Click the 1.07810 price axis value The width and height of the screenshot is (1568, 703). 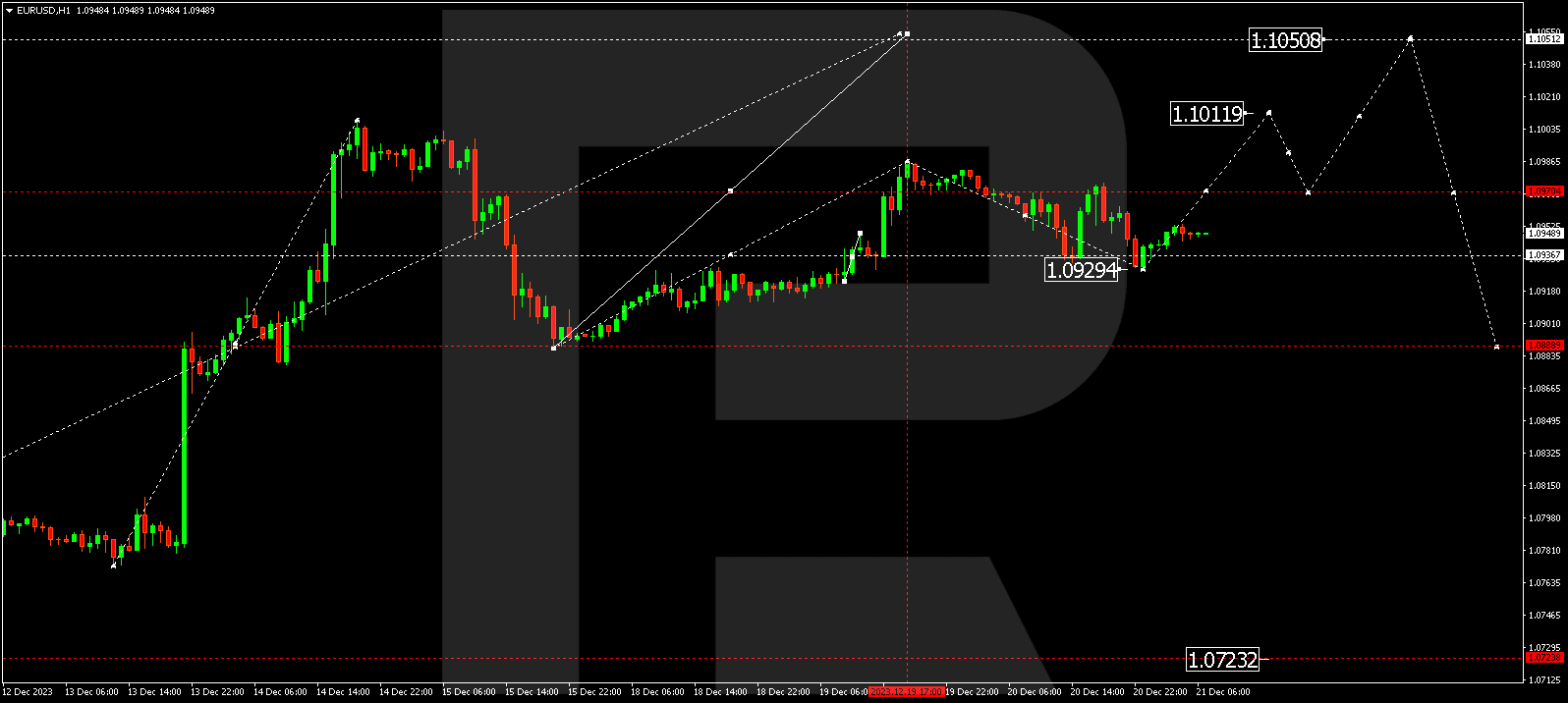[x=1544, y=550]
